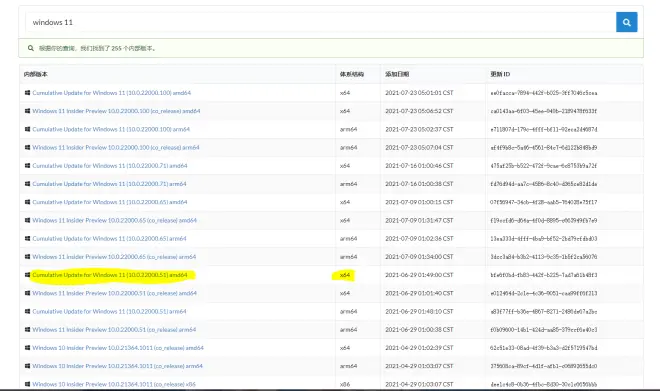Click the date "2021-04-29 01:02:39 CST"
The width and height of the screenshot is (660, 391).
(419, 348)
